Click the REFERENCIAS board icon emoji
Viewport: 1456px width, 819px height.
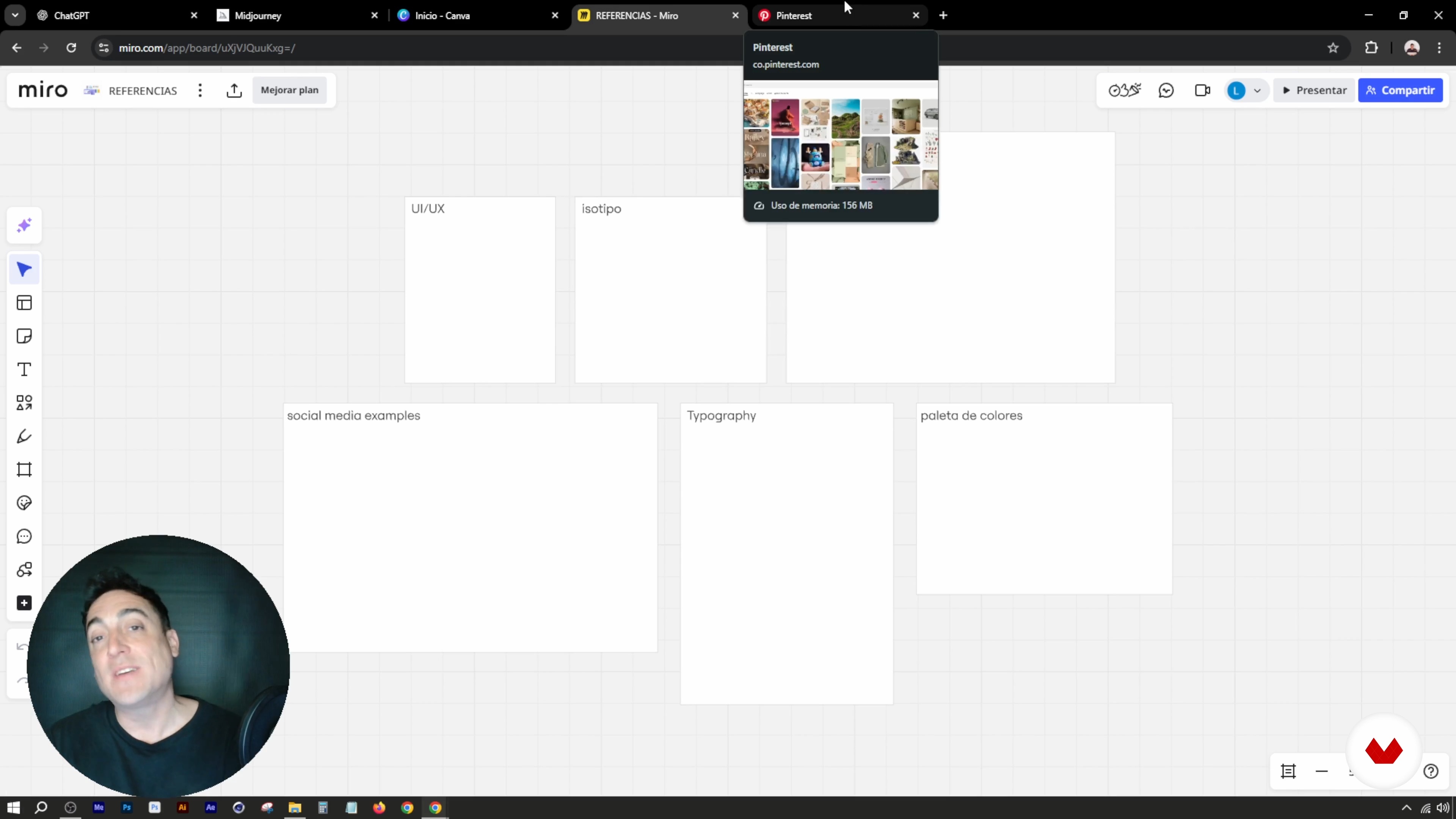[x=91, y=91]
